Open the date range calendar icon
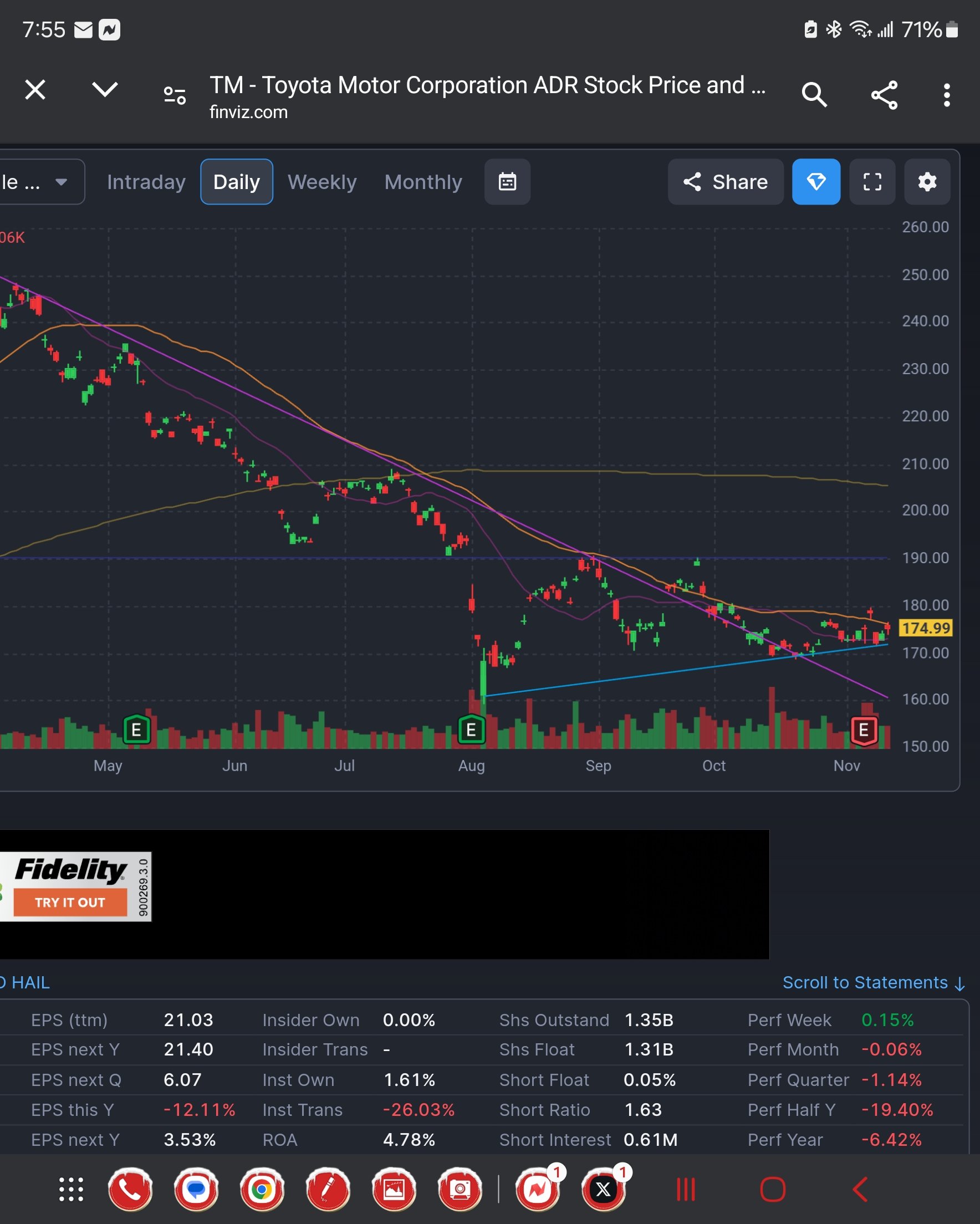This screenshot has height=1224, width=980. tap(507, 182)
